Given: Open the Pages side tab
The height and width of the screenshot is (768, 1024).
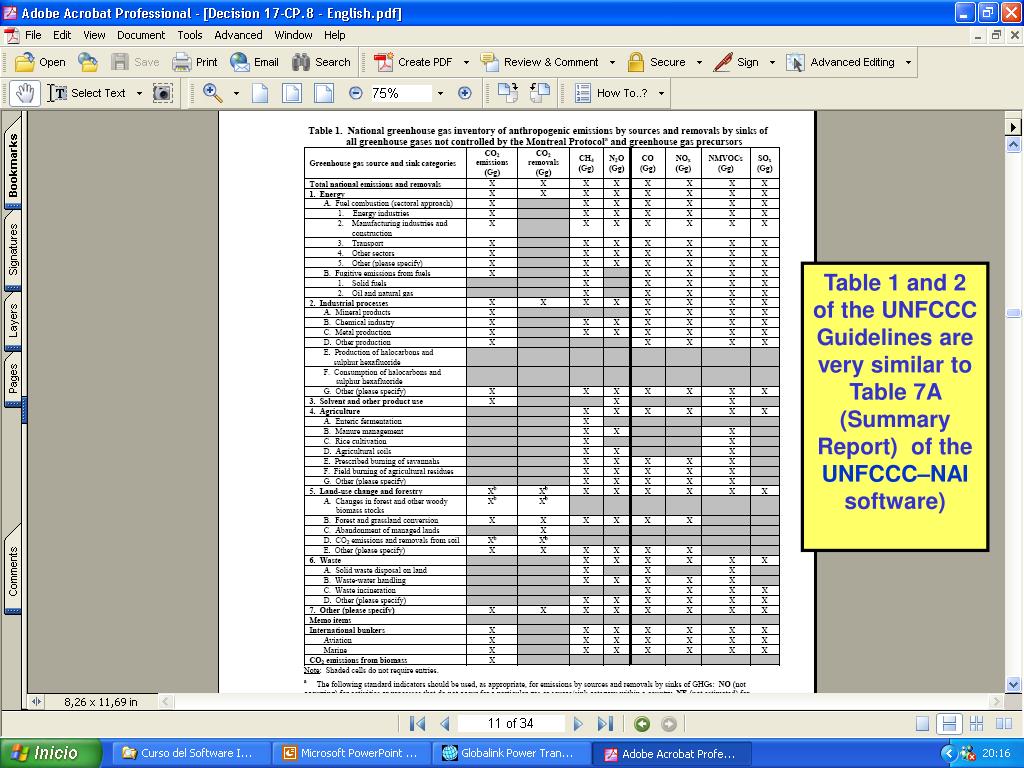Looking at the screenshot, I should (13, 379).
